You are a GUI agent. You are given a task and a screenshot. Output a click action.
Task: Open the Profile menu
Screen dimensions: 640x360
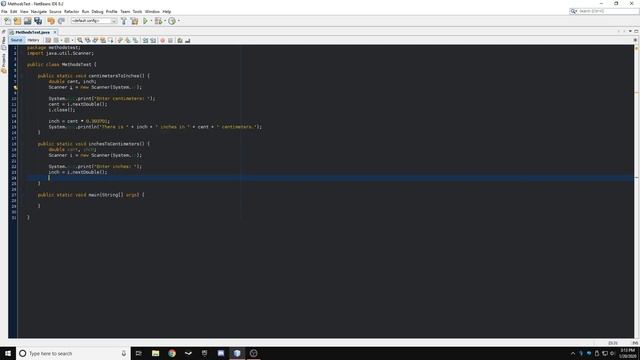[x=111, y=11]
